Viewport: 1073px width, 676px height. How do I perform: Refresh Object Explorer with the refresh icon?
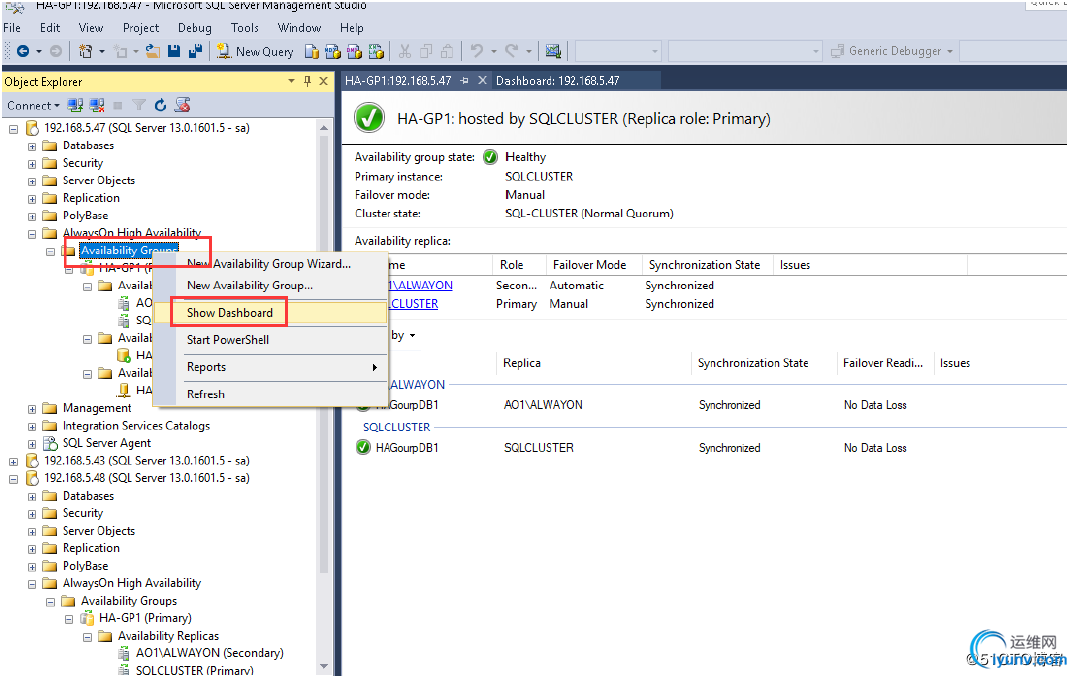coord(160,105)
